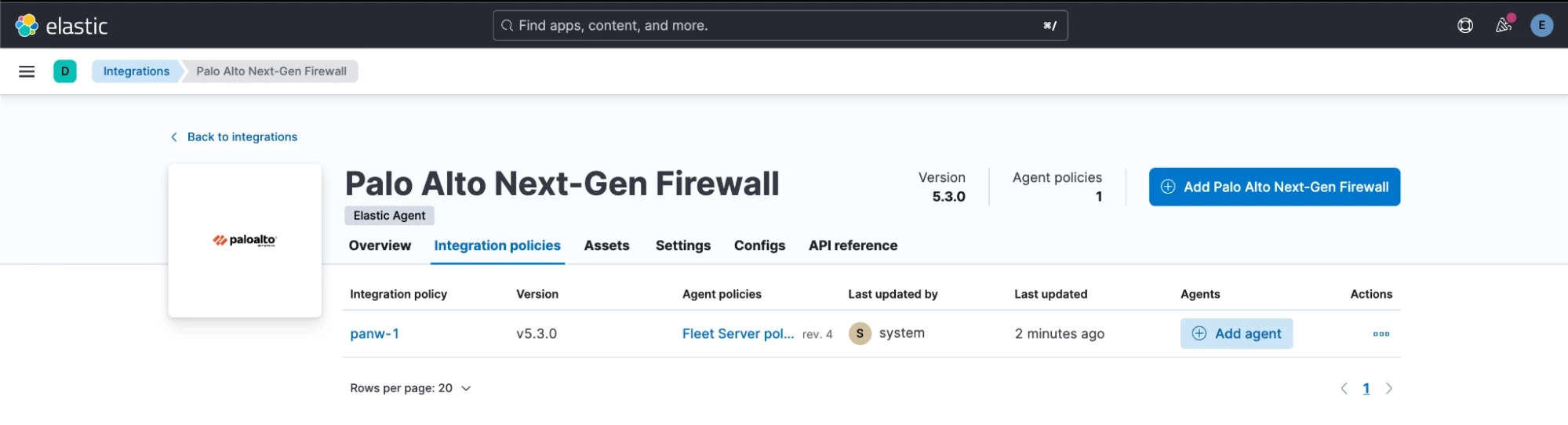Open the user avatar E menu
This screenshot has height=425, width=1568.
[1541, 25]
